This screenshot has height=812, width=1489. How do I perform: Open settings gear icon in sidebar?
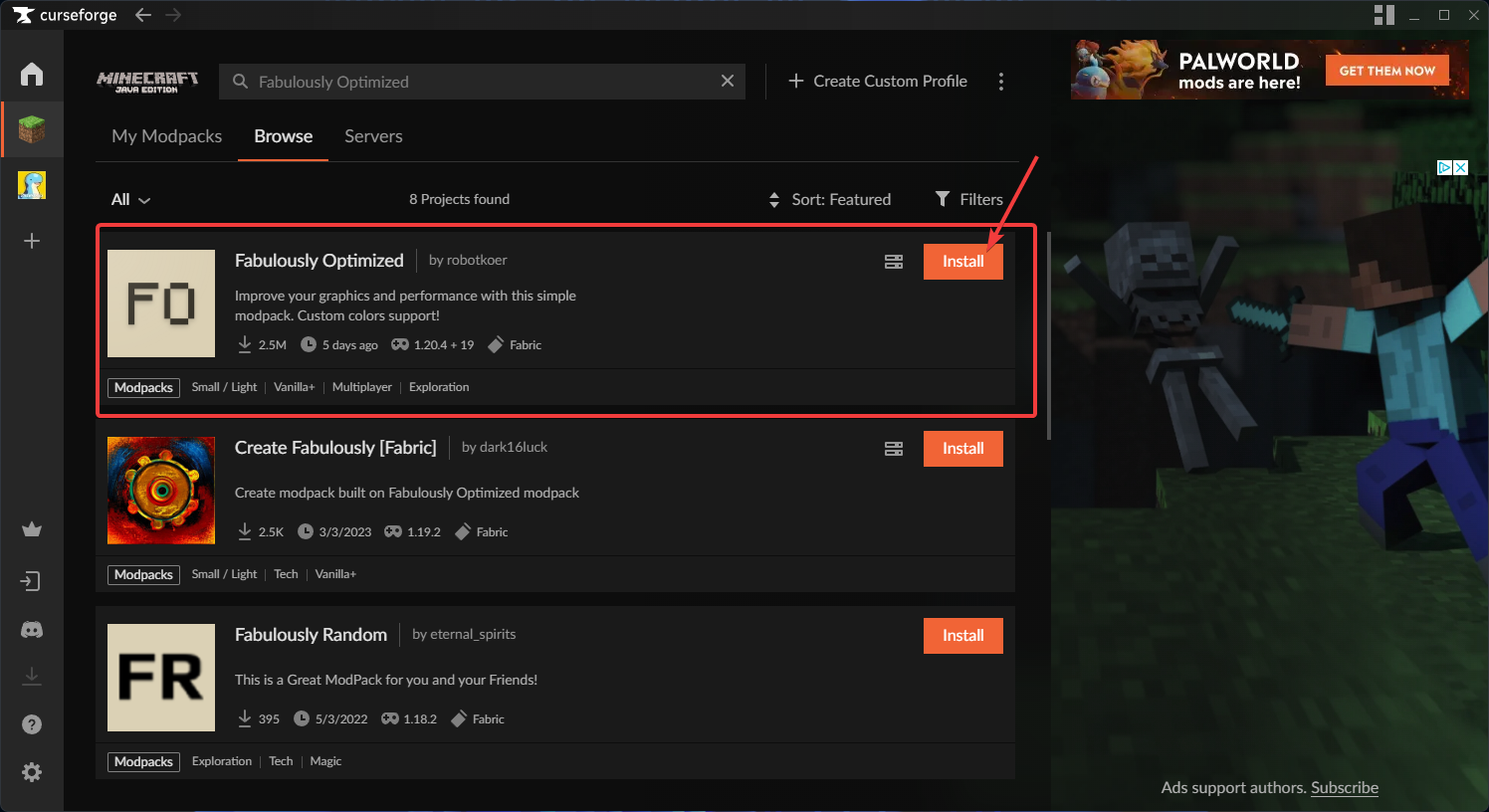pos(32,772)
